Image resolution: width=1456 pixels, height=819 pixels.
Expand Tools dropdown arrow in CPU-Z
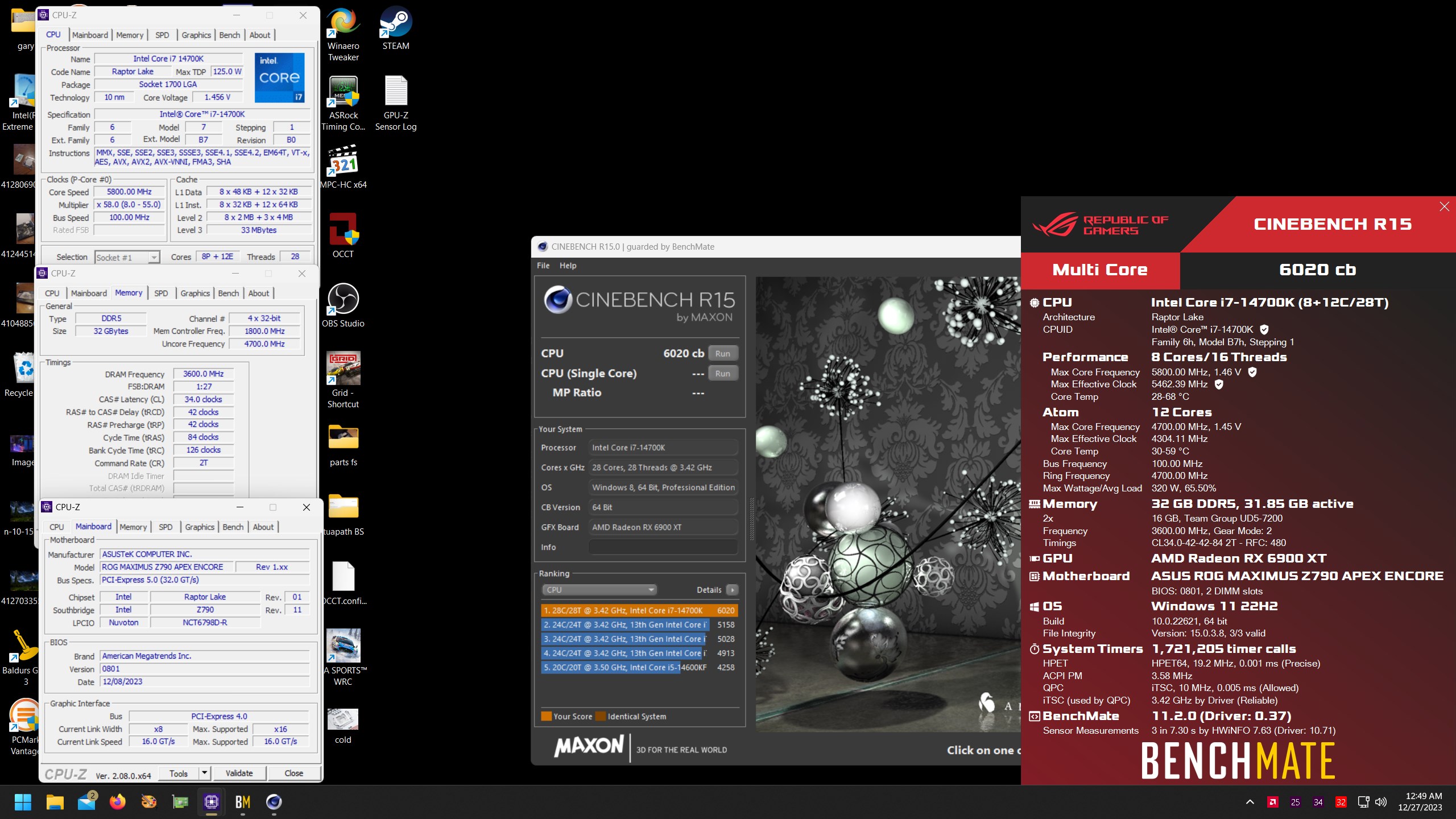pos(205,773)
